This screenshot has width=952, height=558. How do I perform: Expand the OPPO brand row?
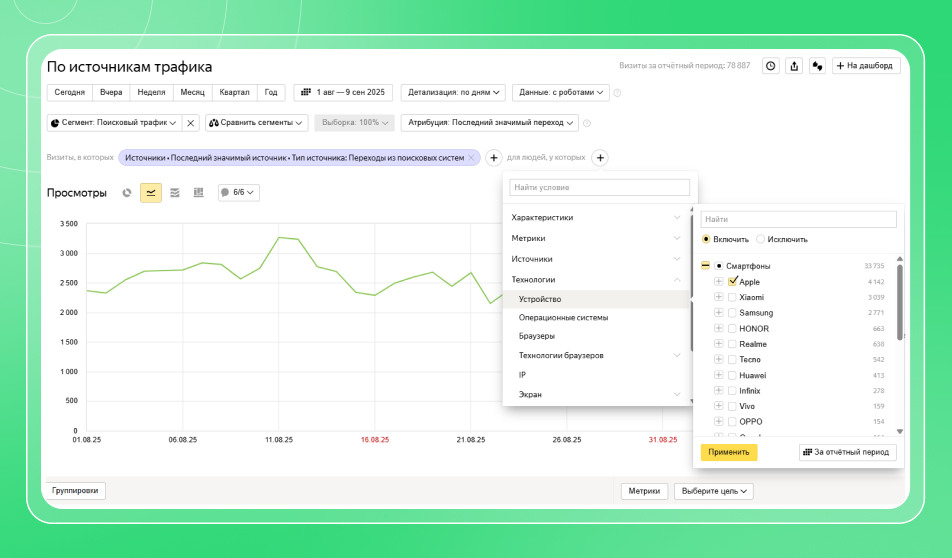(718, 421)
